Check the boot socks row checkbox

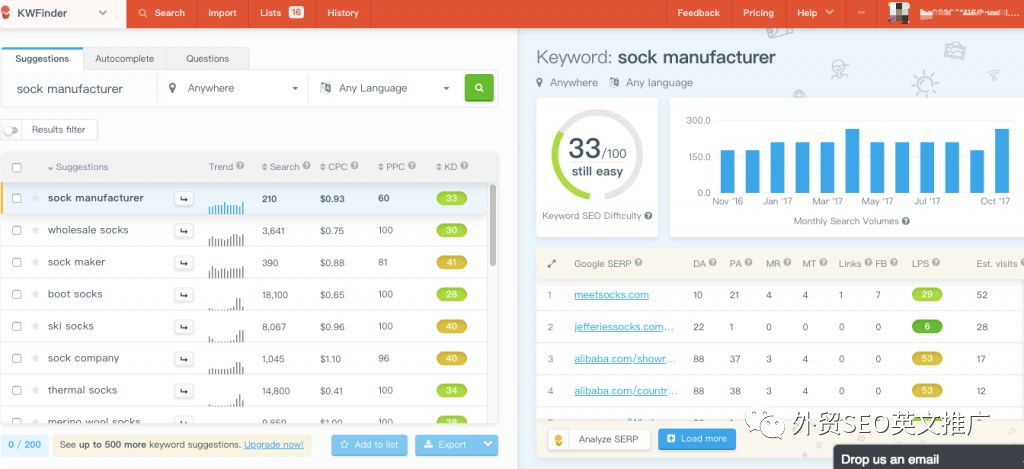coord(16,294)
